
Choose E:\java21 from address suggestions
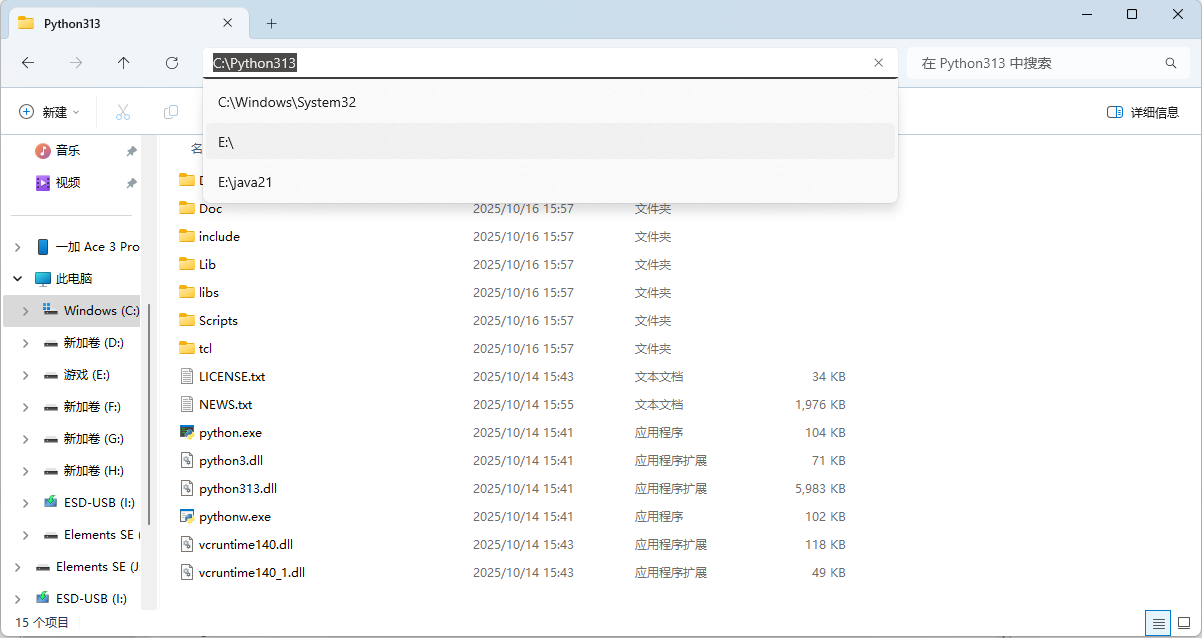pos(245,182)
